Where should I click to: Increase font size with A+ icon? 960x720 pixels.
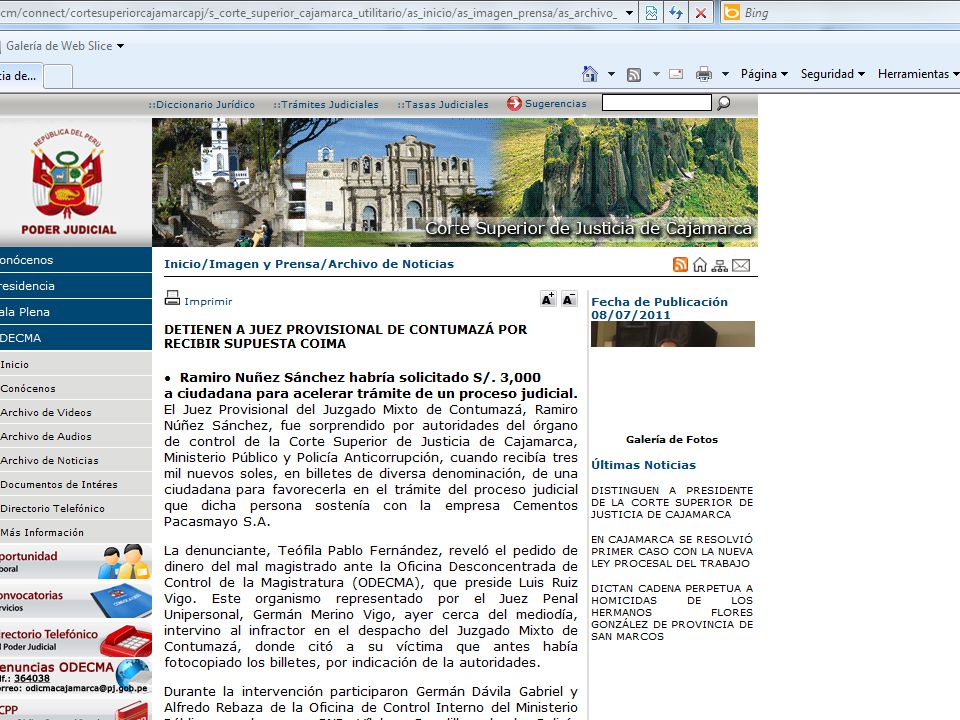click(549, 298)
